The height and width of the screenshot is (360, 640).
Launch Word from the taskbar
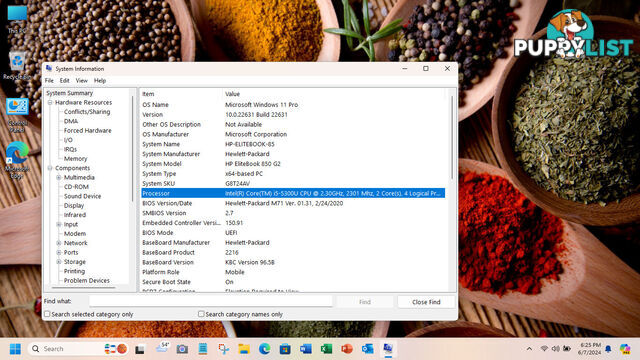(306, 349)
